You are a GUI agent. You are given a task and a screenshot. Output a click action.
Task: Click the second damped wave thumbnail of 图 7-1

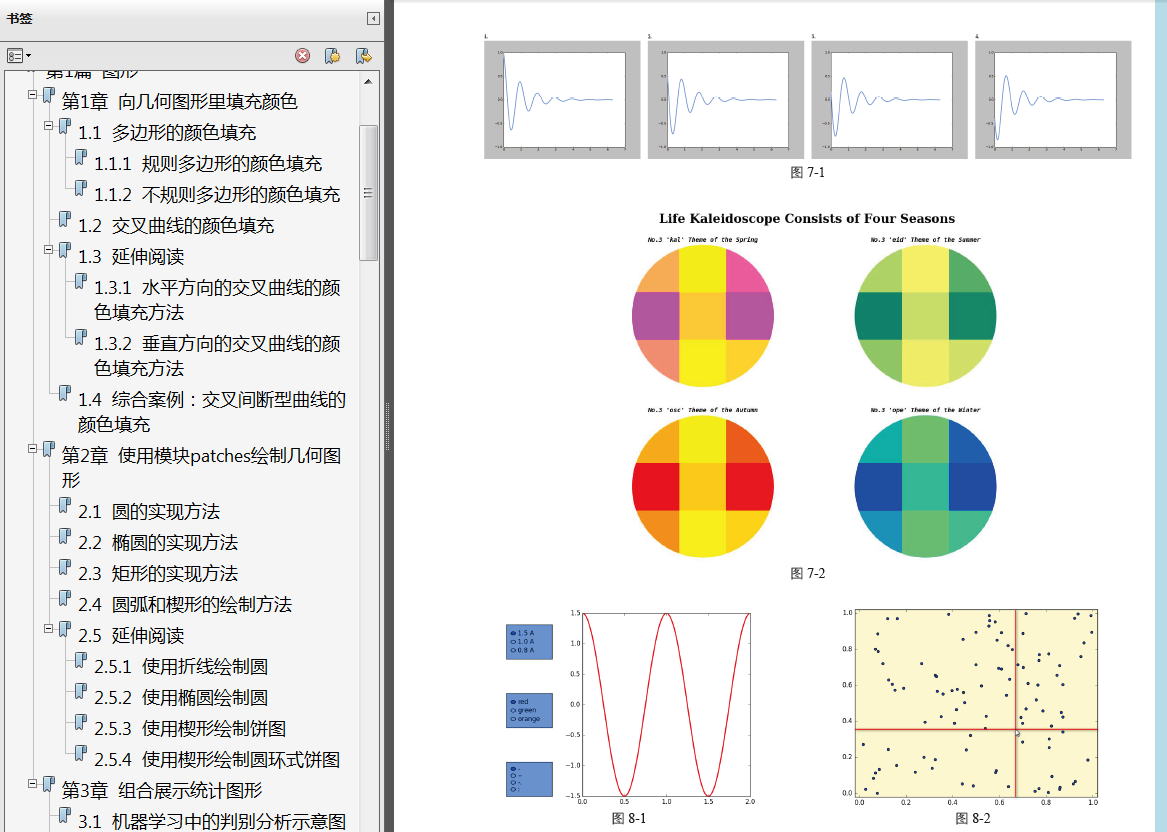(726, 100)
